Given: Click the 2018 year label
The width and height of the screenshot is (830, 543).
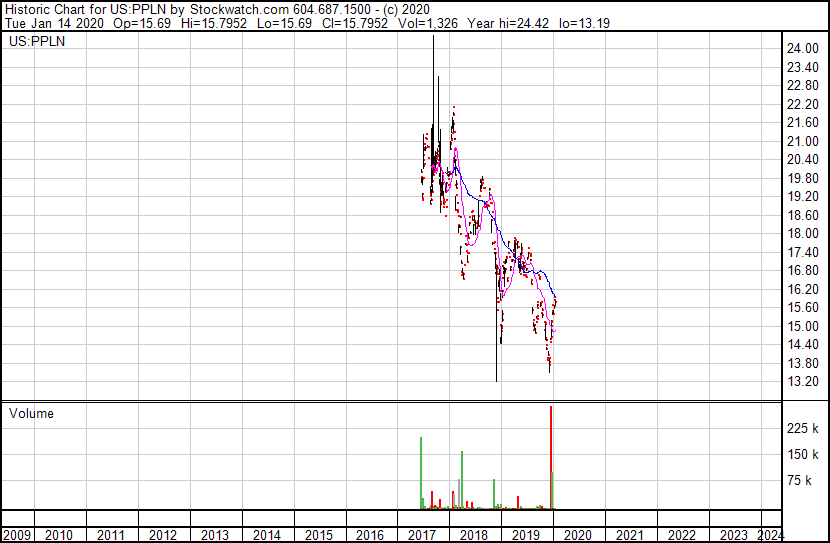Looking at the screenshot, I should 474,535.
